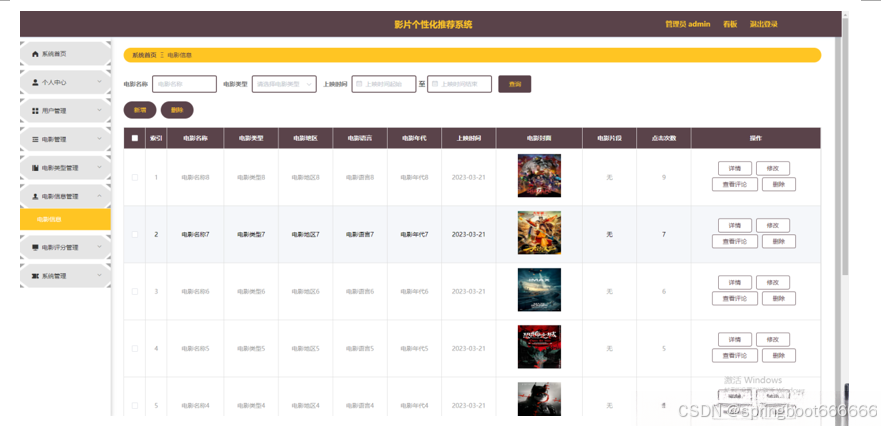The width and height of the screenshot is (881, 426).
Task: Expand 电影管理 with its chevron arrow
Action: [99, 139]
